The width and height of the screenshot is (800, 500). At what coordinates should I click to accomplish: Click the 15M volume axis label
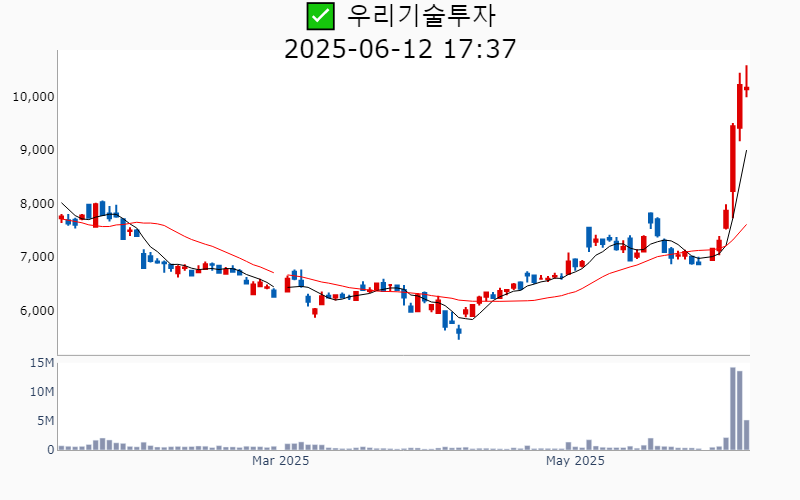(42, 363)
